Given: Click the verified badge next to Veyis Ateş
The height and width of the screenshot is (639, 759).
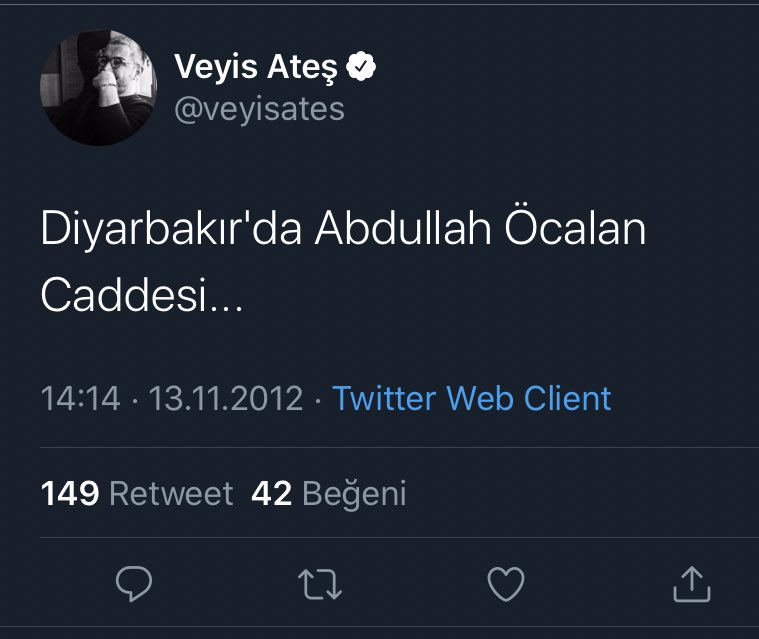Looking at the screenshot, I should [361, 68].
